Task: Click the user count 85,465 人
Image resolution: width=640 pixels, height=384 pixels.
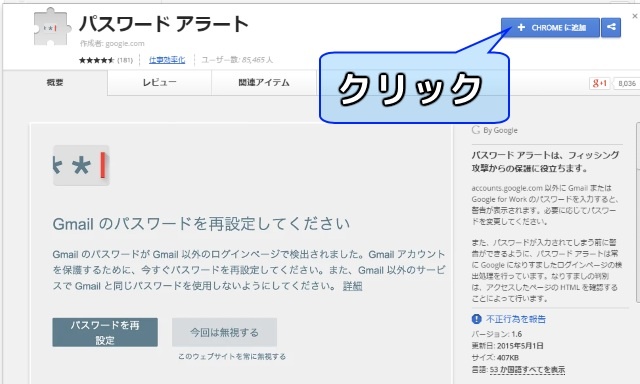Action: point(257,60)
